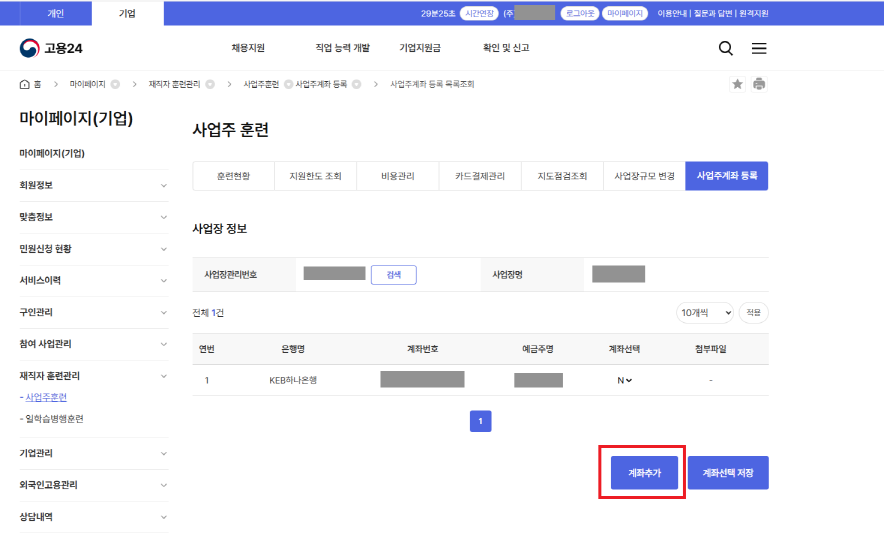The height and width of the screenshot is (533, 884).
Task: Open the 일학습병행훈련 sidebar link
Action: coord(54,418)
